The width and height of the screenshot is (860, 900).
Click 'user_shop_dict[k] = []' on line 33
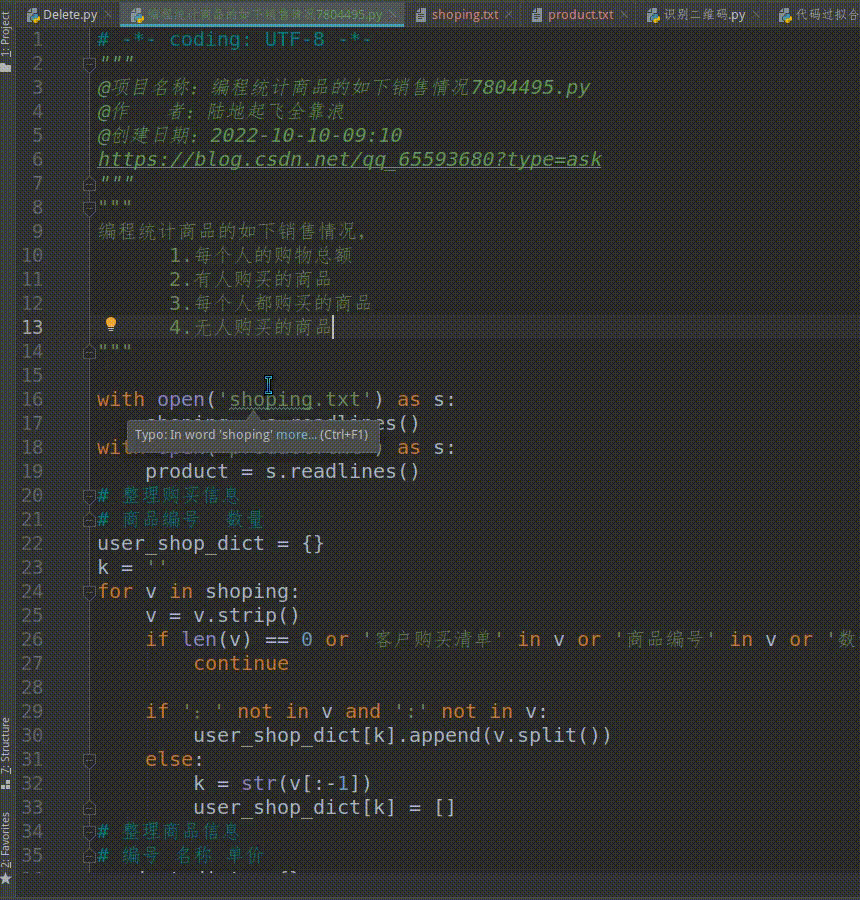[x=324, y=807]
